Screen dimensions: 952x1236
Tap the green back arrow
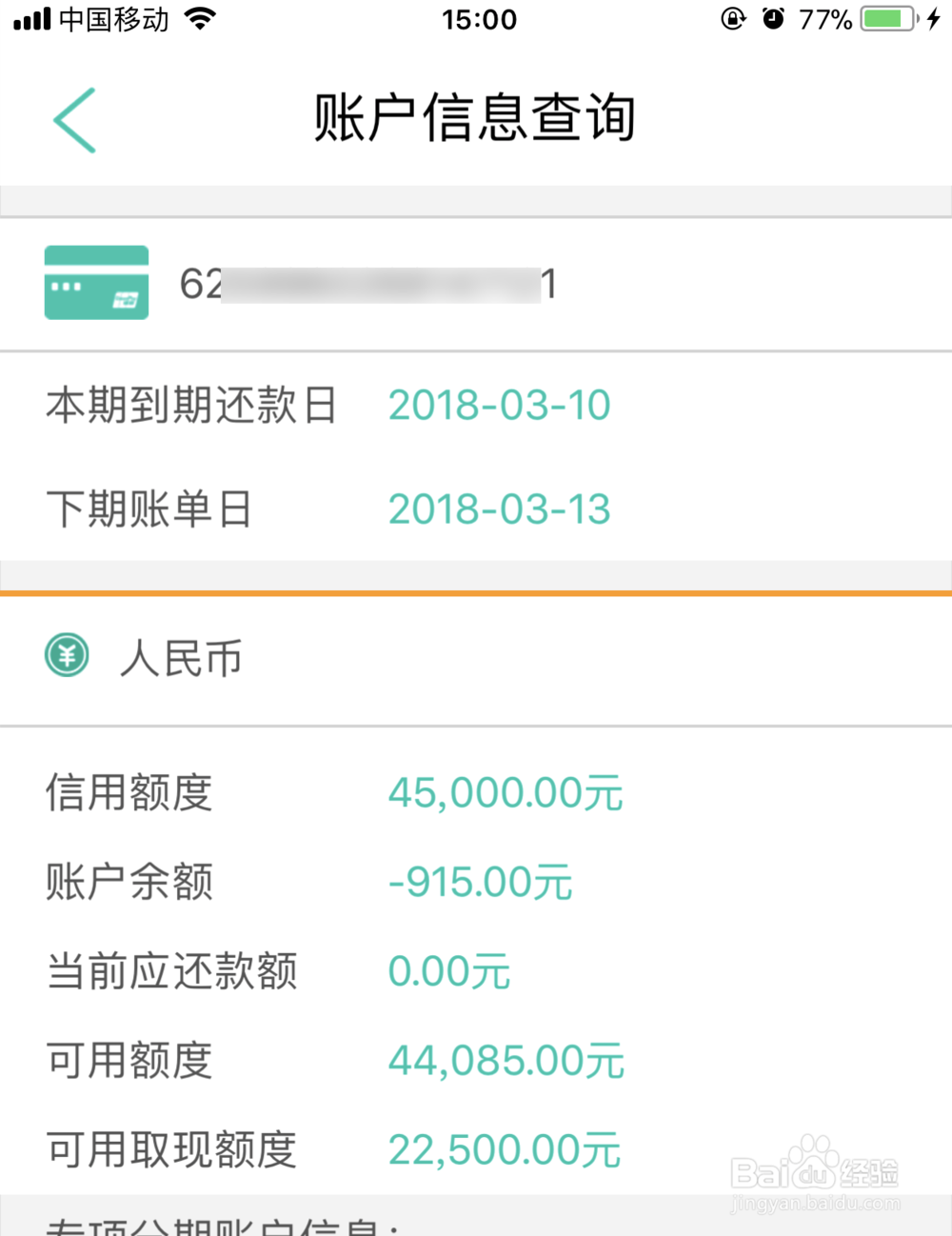point(74,120)
